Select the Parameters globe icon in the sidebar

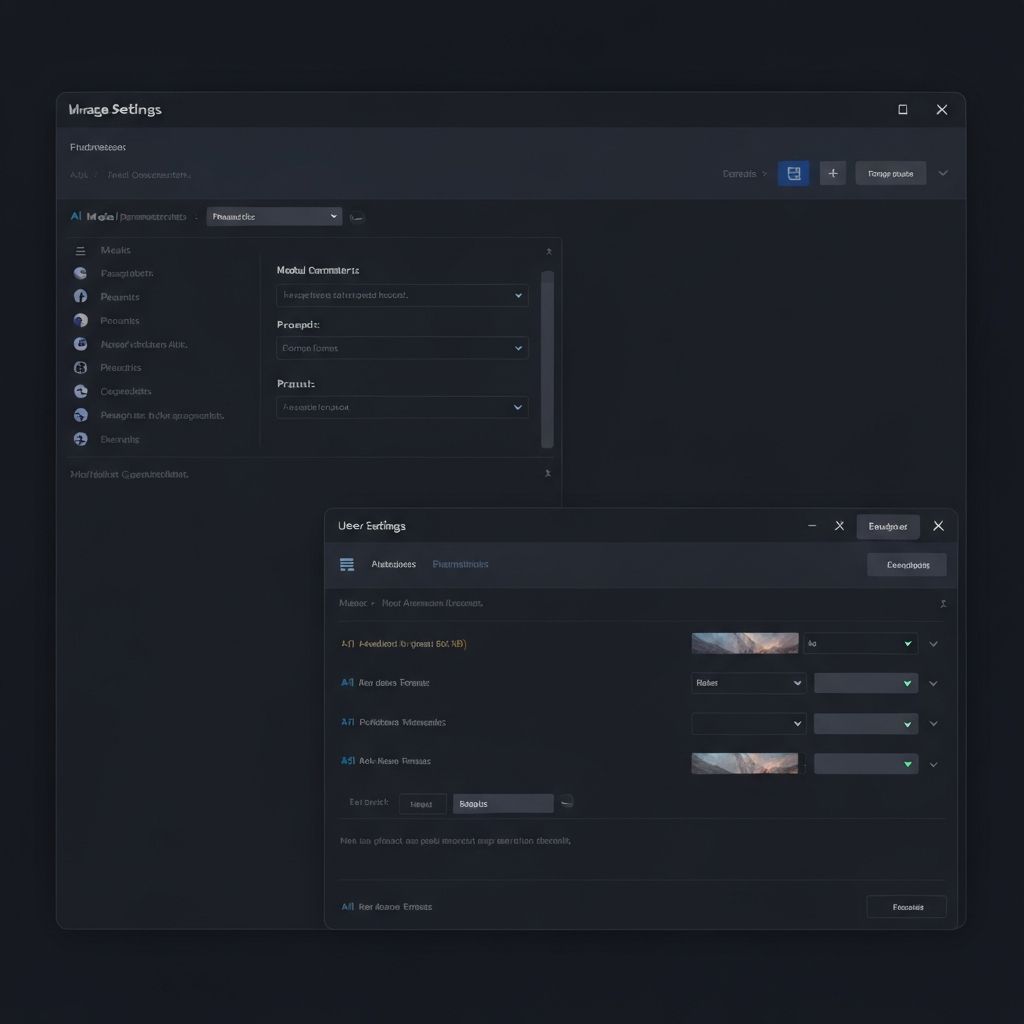[80, 272]
